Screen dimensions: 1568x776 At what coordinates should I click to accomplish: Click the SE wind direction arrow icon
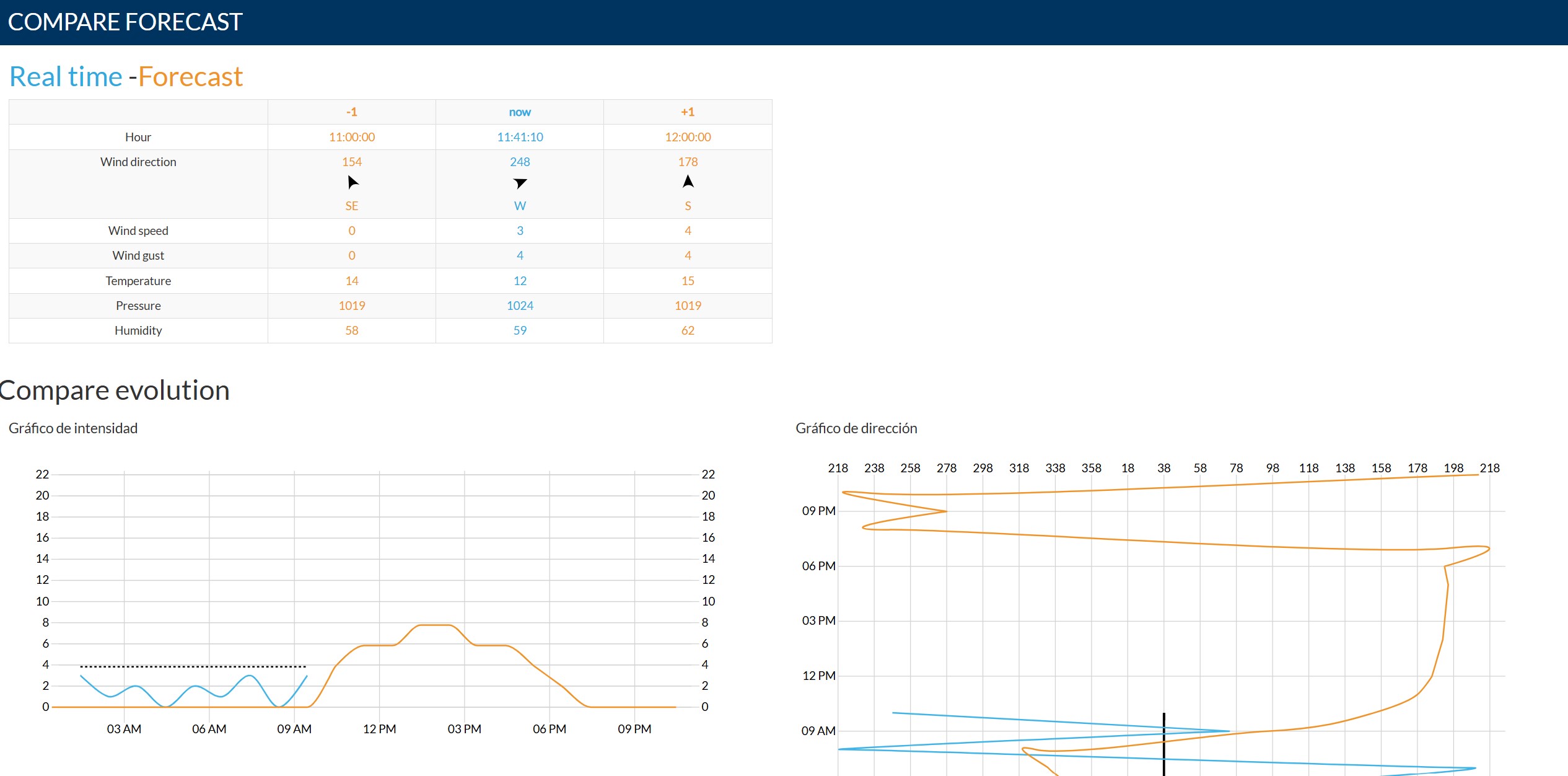pyautogui.click(x=353, y=182)
